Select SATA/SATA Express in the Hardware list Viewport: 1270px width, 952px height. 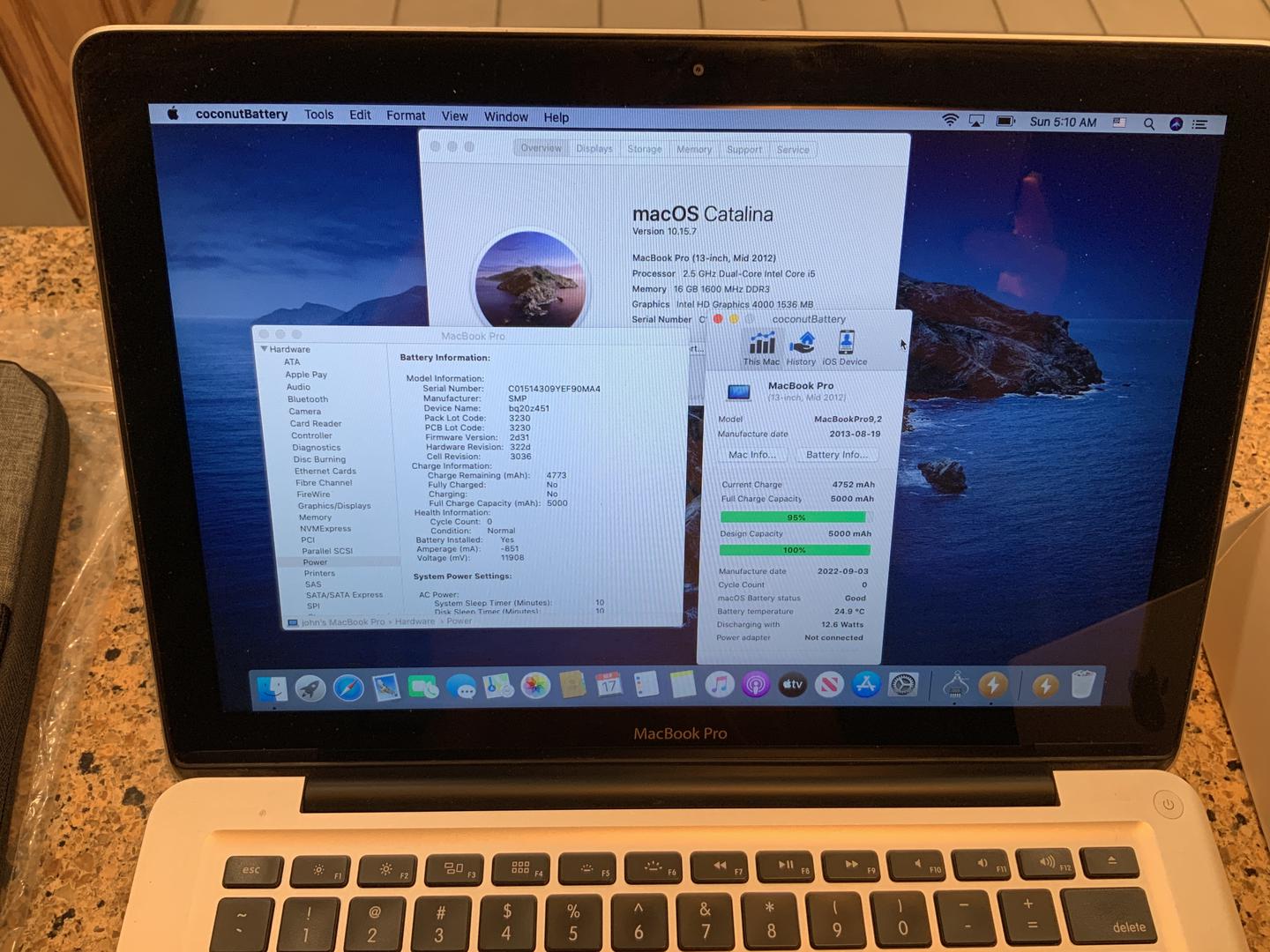pos(344,595)
